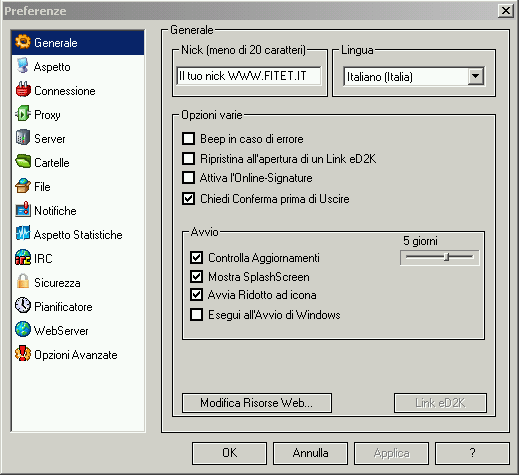Click the Server tower icon
This screenshot has width=520, height=476.
[x=23, y=138]
